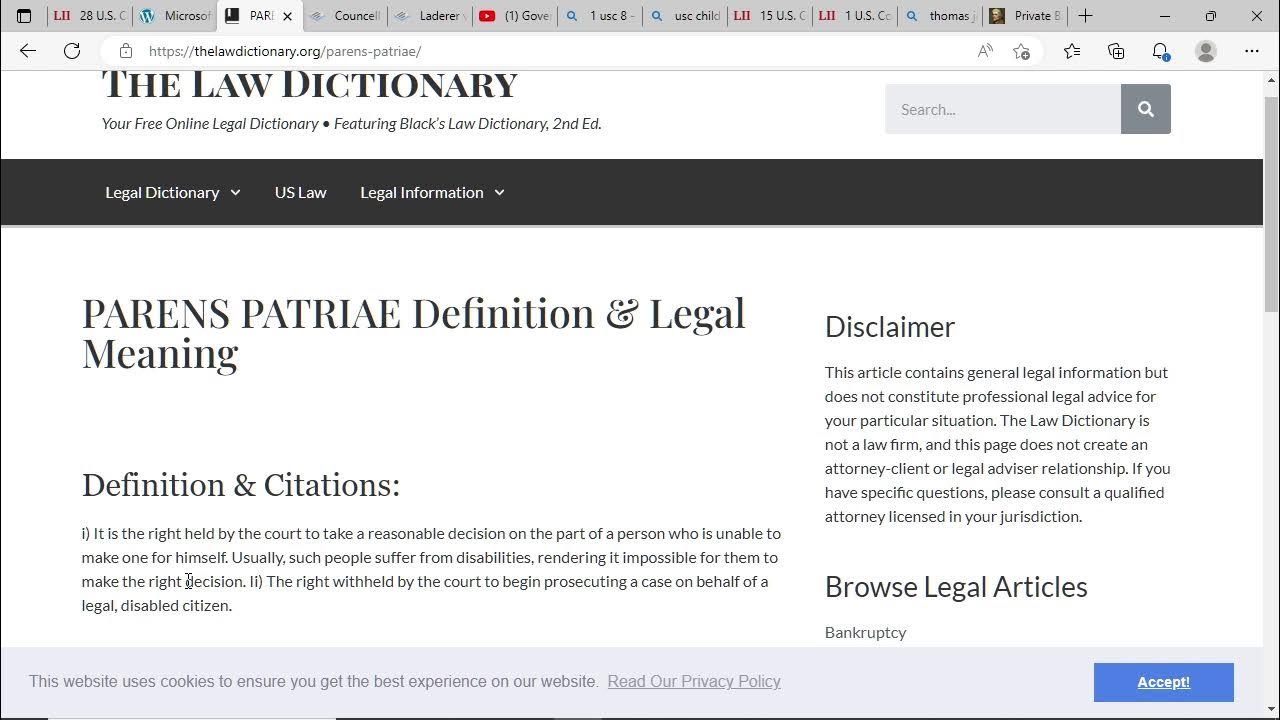Switch to the 15 U.S.C tab
This screenshot has height=720, width=1280.
[770, 16]
